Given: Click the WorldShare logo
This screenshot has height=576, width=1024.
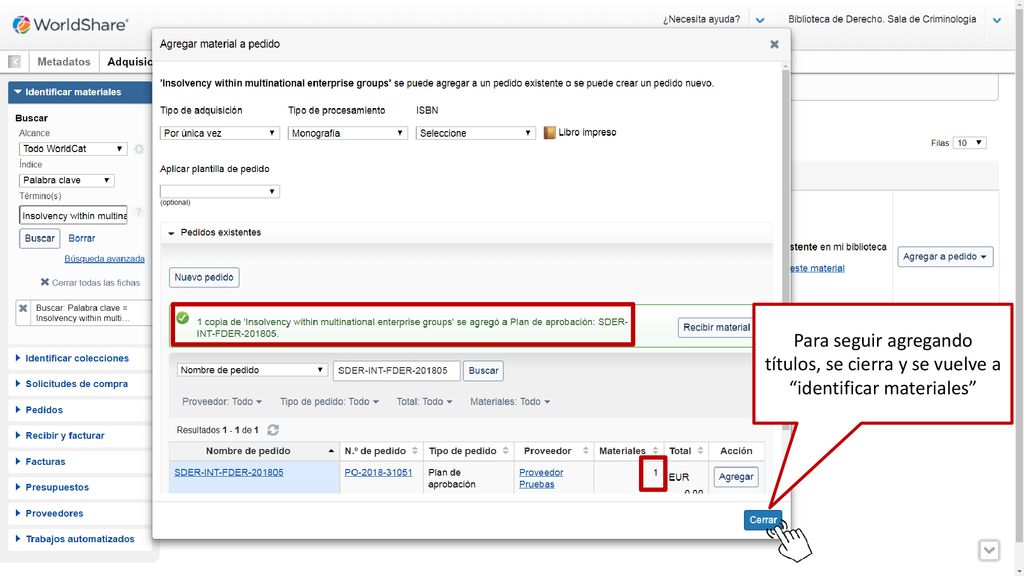Looking at the screenshot, I should click(70, 25).
